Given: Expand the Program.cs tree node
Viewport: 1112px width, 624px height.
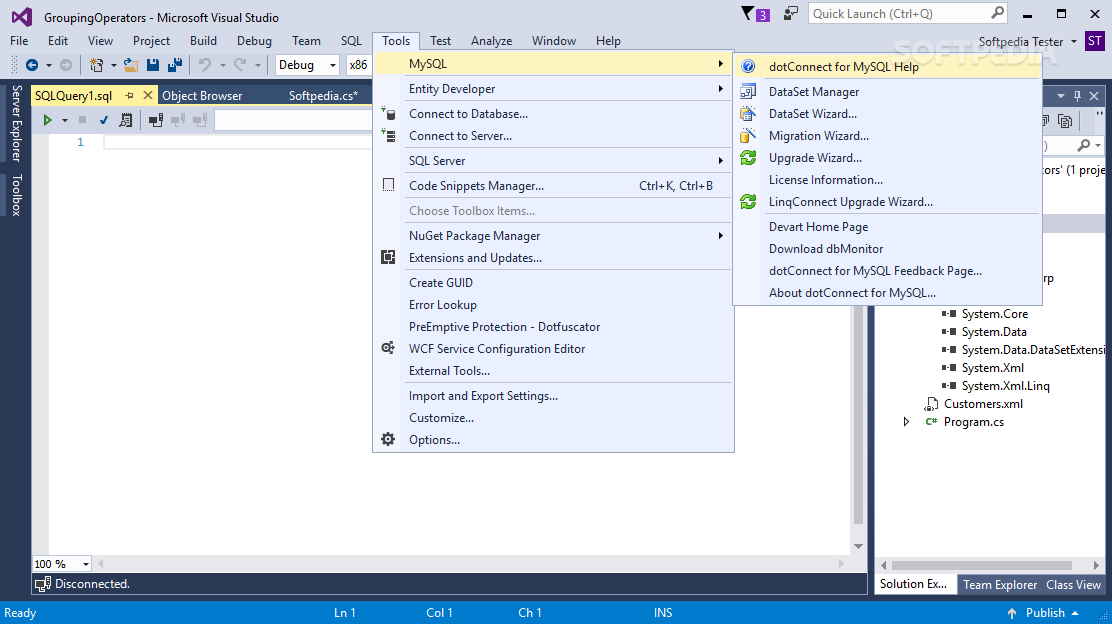Looking at the screenshot, I should pos(906,422).
